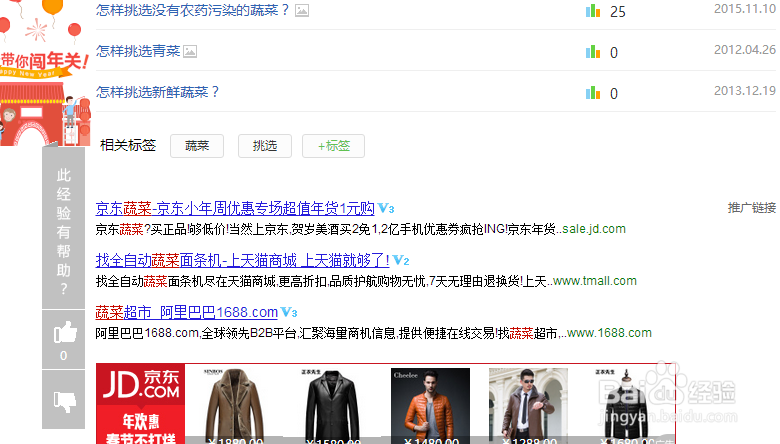This screenshot has width=780, height=444.
Task: Open brown fur-collar jacket product thumbnail
Action: point(234,406)
